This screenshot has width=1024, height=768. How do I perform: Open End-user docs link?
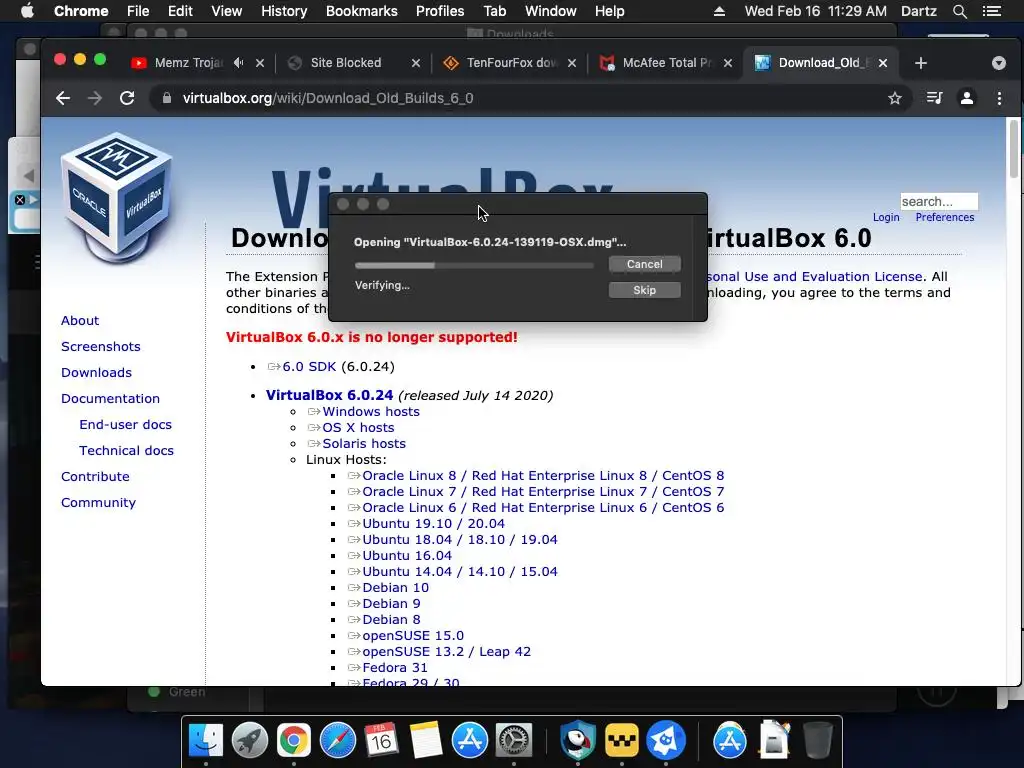(125, 424)
